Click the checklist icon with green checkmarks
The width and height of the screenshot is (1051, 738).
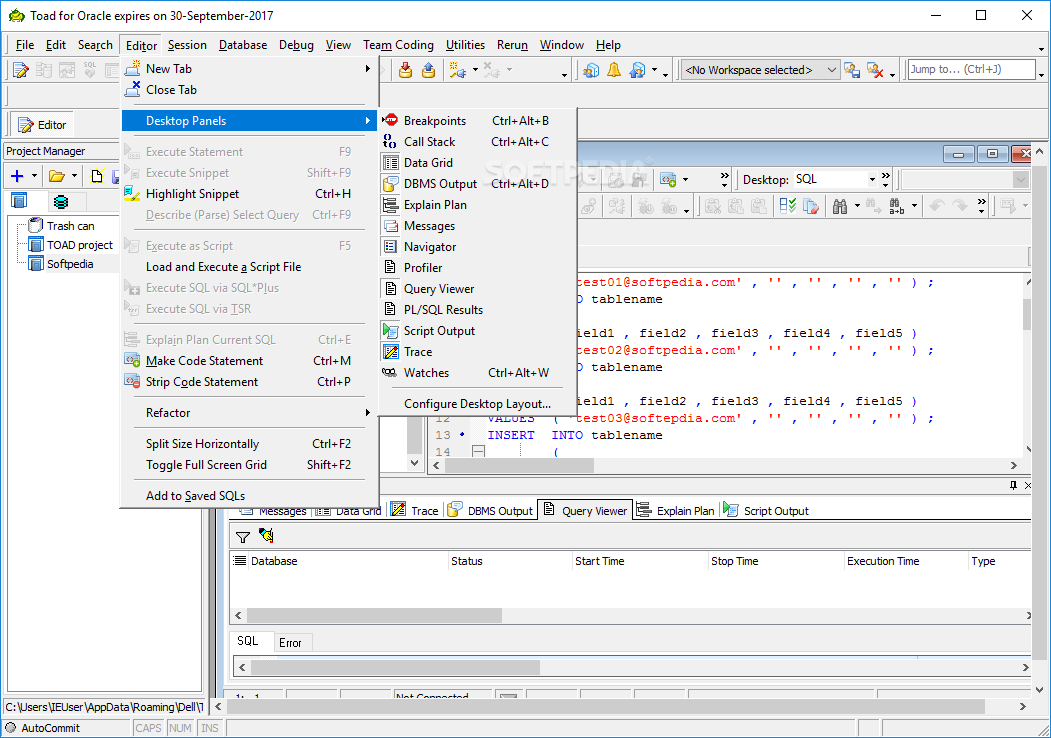[788, 206]
